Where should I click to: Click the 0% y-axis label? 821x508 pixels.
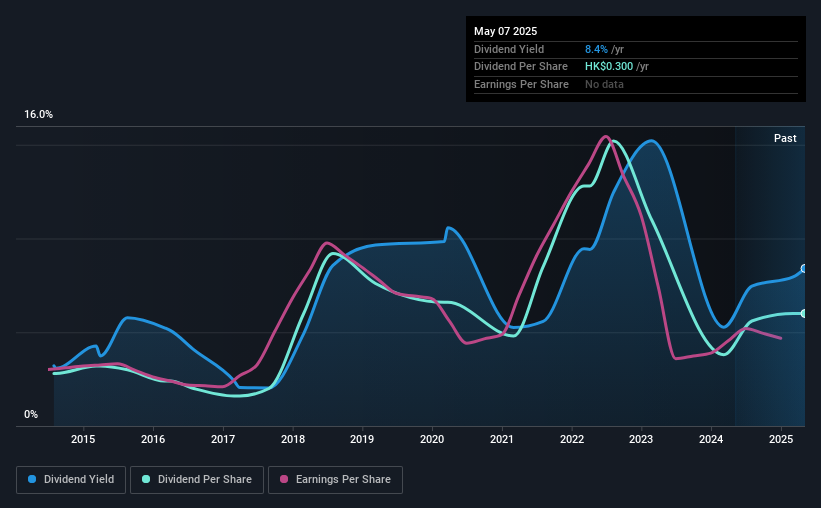point(31,415)
